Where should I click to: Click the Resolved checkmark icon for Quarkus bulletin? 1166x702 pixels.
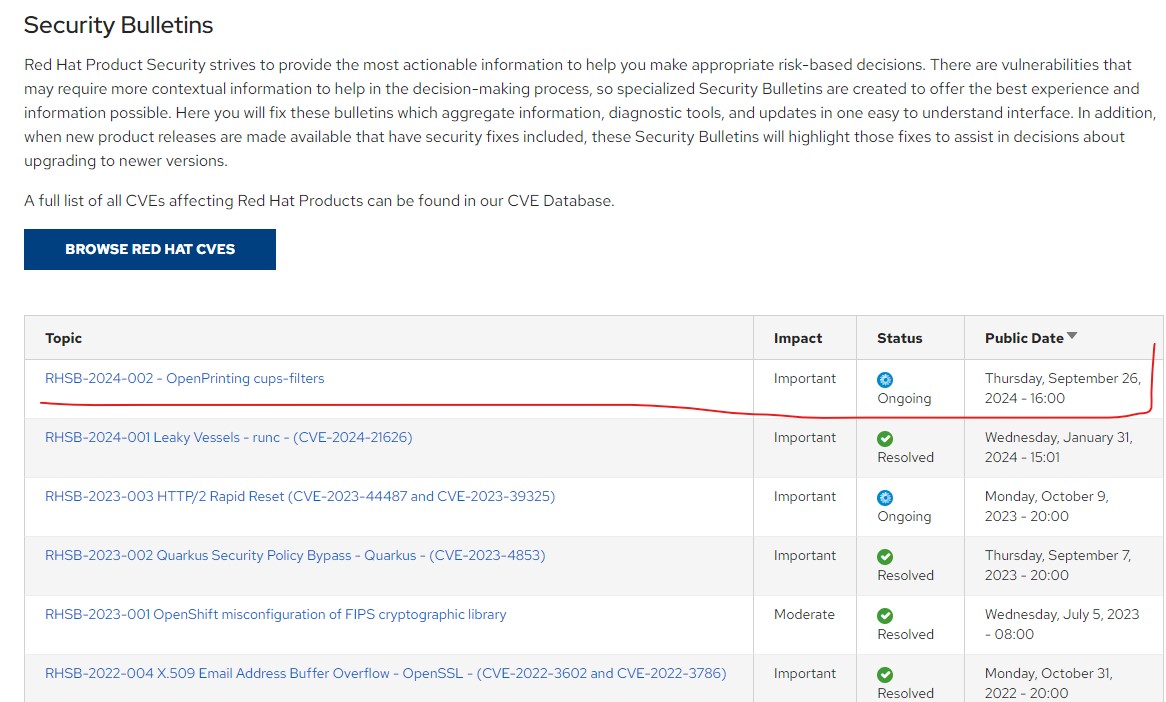pos(885,556)
